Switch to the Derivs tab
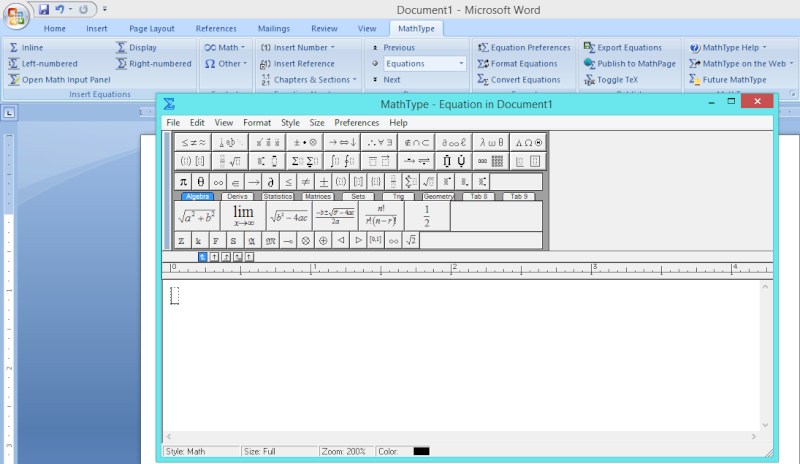Image resolution: width=800 pixels, height=464 pixels. [x=237, y=197]
